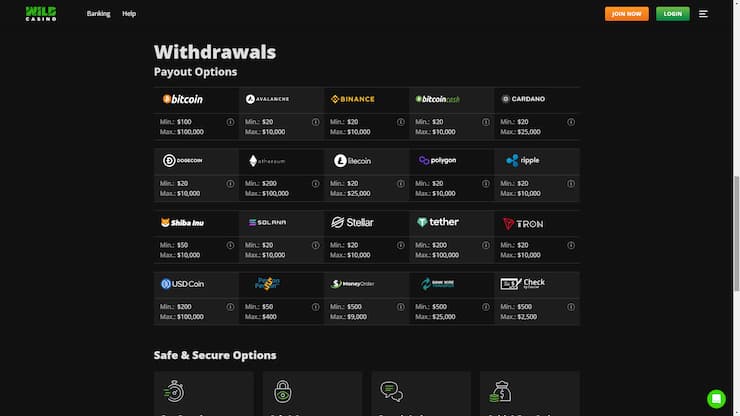Show info for USD Coin limits

click(x=230, y=307)
